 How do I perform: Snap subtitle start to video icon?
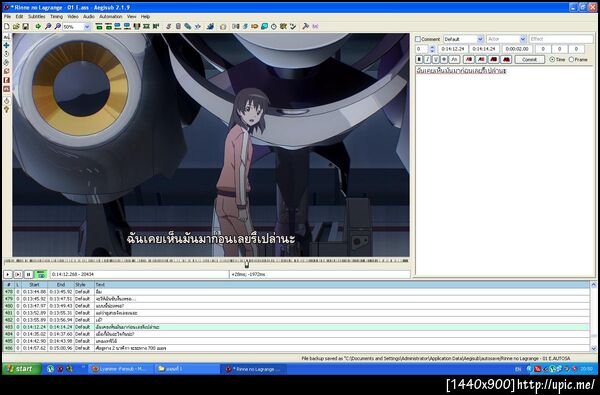tap(117, 26)
